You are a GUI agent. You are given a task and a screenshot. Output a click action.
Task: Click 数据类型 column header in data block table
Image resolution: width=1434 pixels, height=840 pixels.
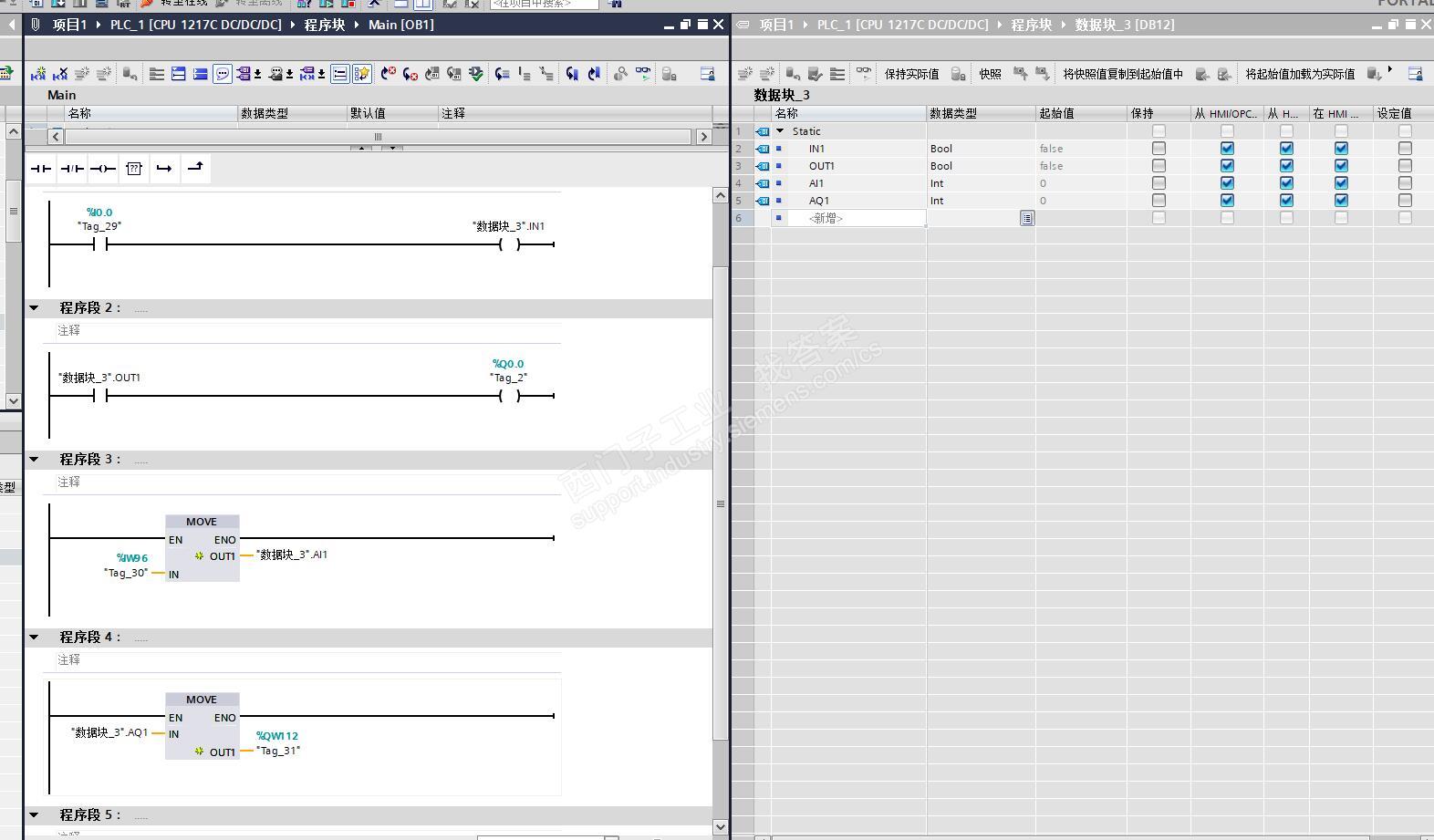pos(981,113)
